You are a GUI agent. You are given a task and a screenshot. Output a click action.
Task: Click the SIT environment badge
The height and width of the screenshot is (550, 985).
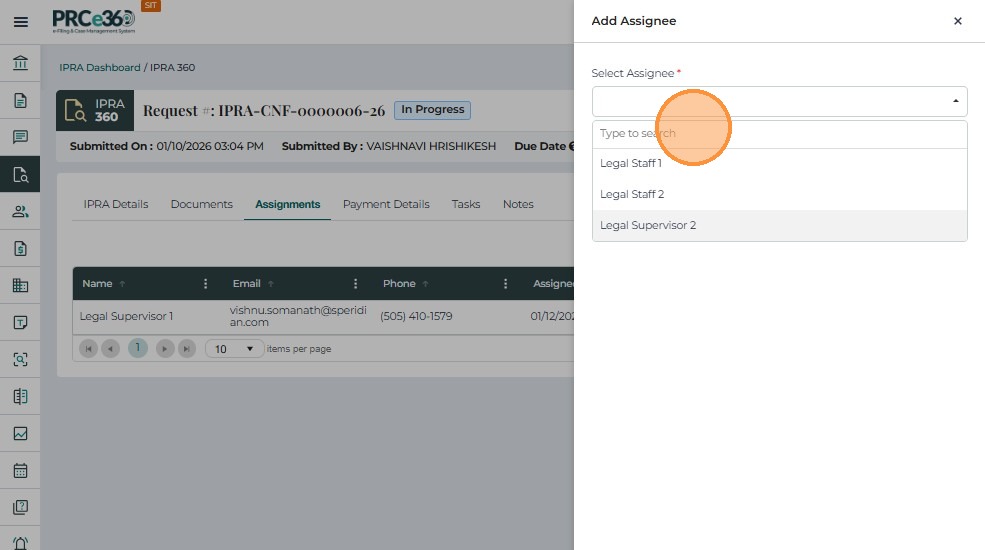151,5
